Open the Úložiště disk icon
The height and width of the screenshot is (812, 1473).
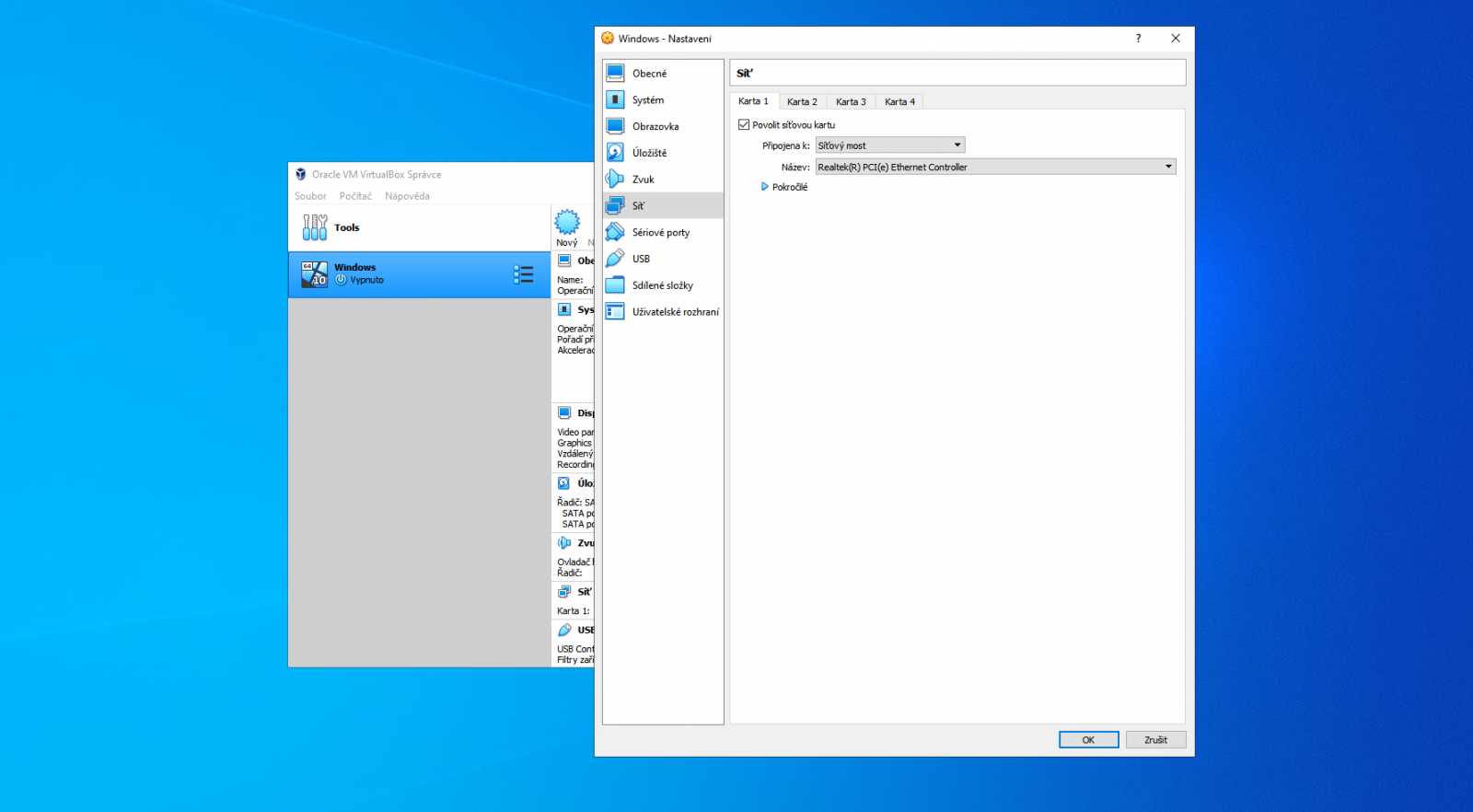(615, 153)
